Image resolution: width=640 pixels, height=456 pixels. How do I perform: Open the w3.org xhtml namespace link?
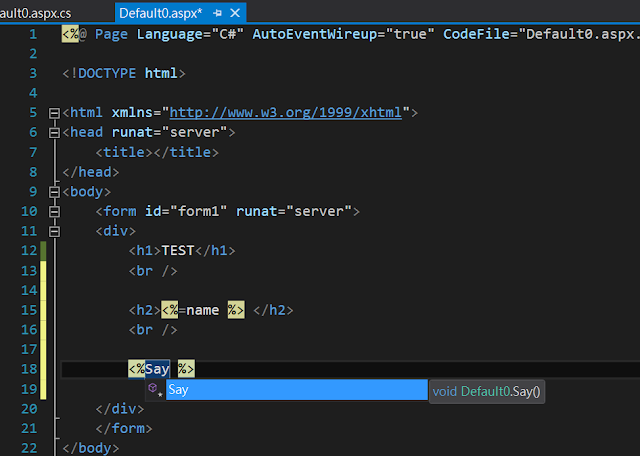[x=286, y=112]
